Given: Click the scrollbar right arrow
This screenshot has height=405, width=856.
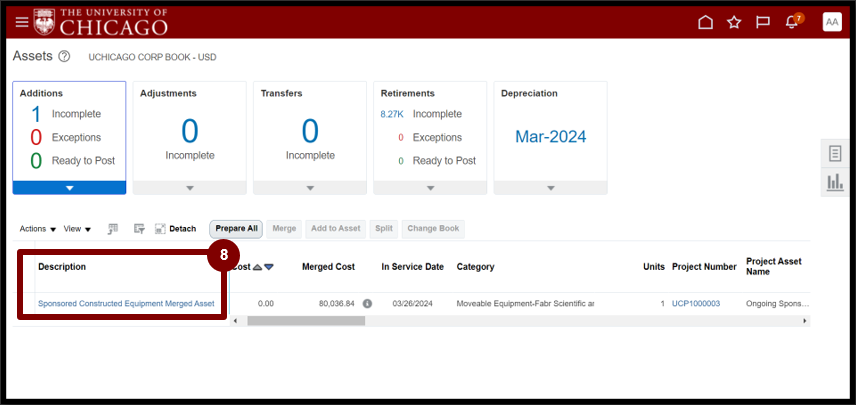Looking at the screenshot, I should pyautogui.click(x=804, y=321).
